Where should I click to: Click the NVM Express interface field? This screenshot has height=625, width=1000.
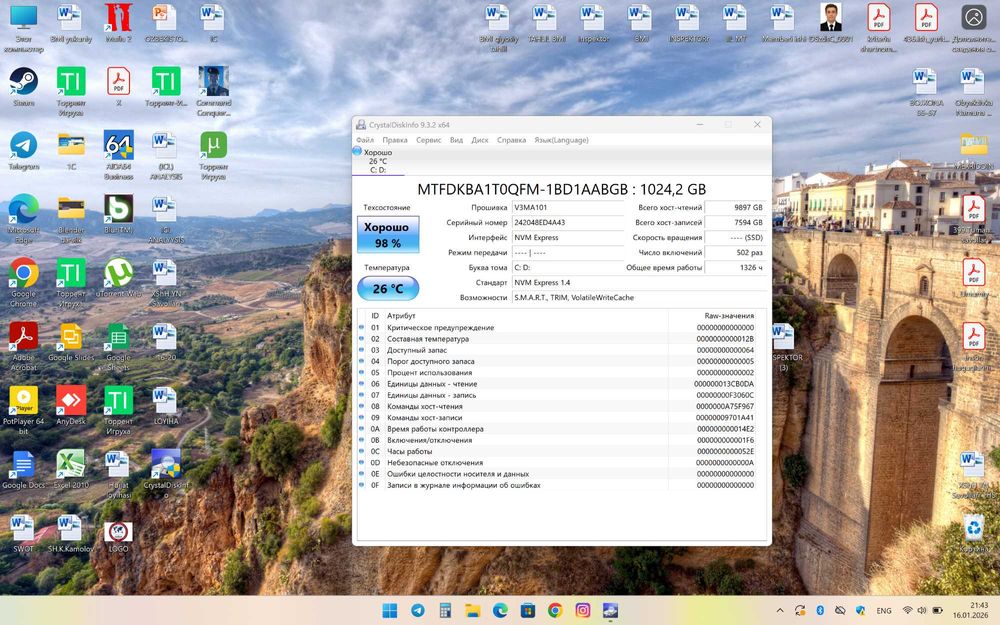pos(568,237)
